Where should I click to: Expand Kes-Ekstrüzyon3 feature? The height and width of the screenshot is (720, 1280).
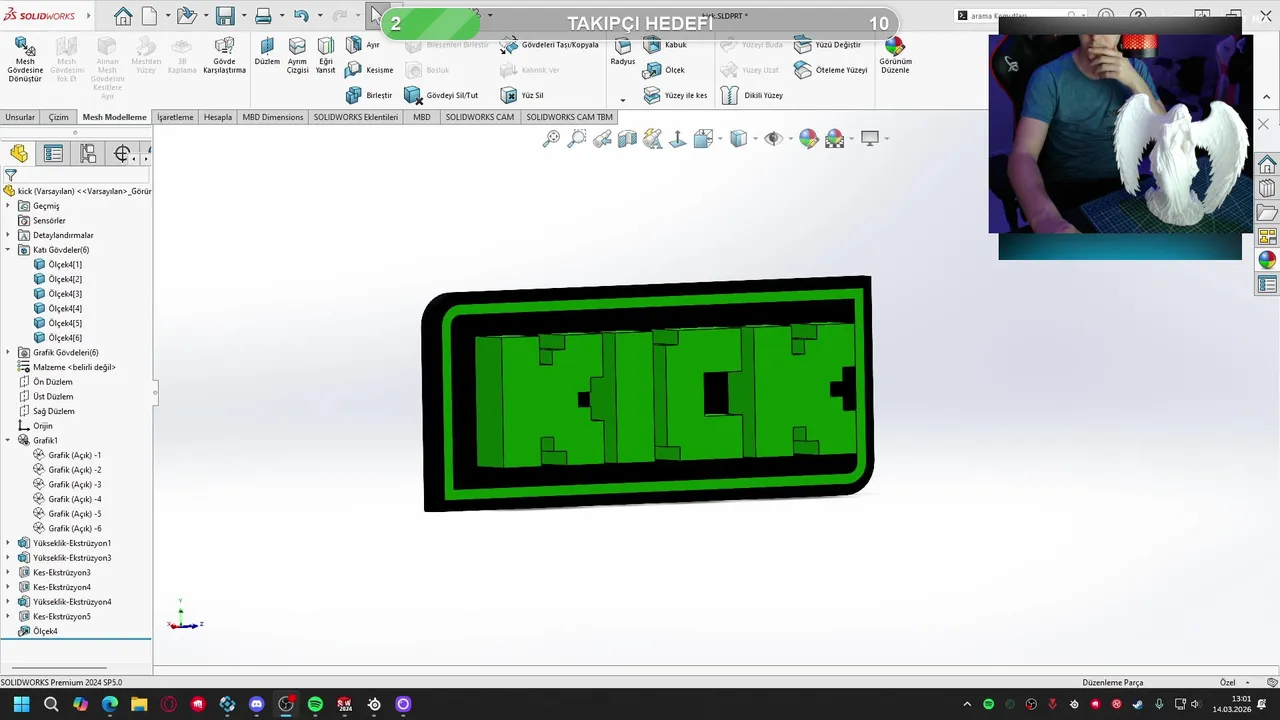pyautogui.click(x=8, y=572)
